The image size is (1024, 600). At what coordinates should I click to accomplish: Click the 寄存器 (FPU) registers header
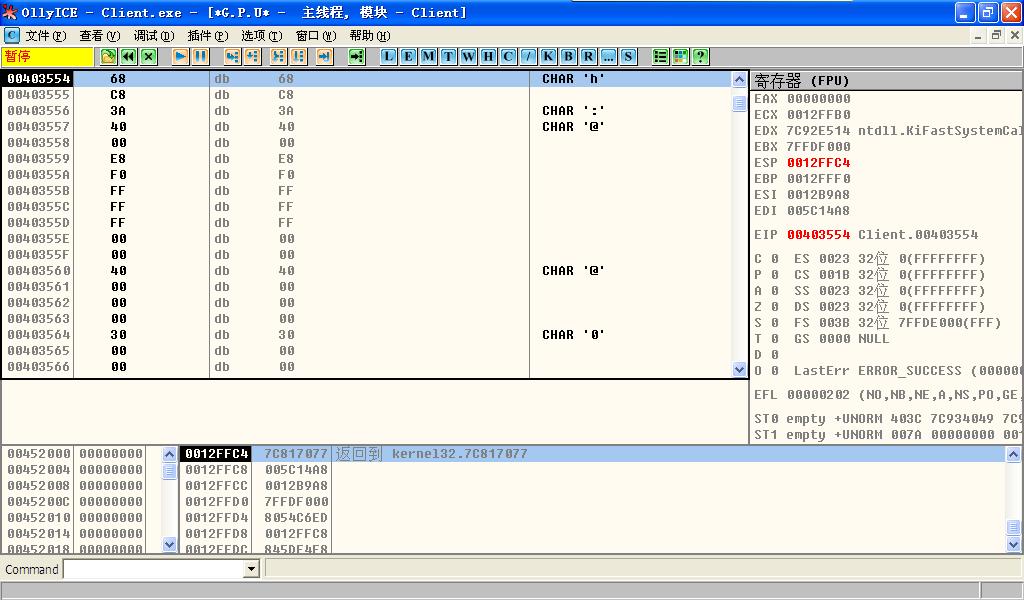(886, 81)
